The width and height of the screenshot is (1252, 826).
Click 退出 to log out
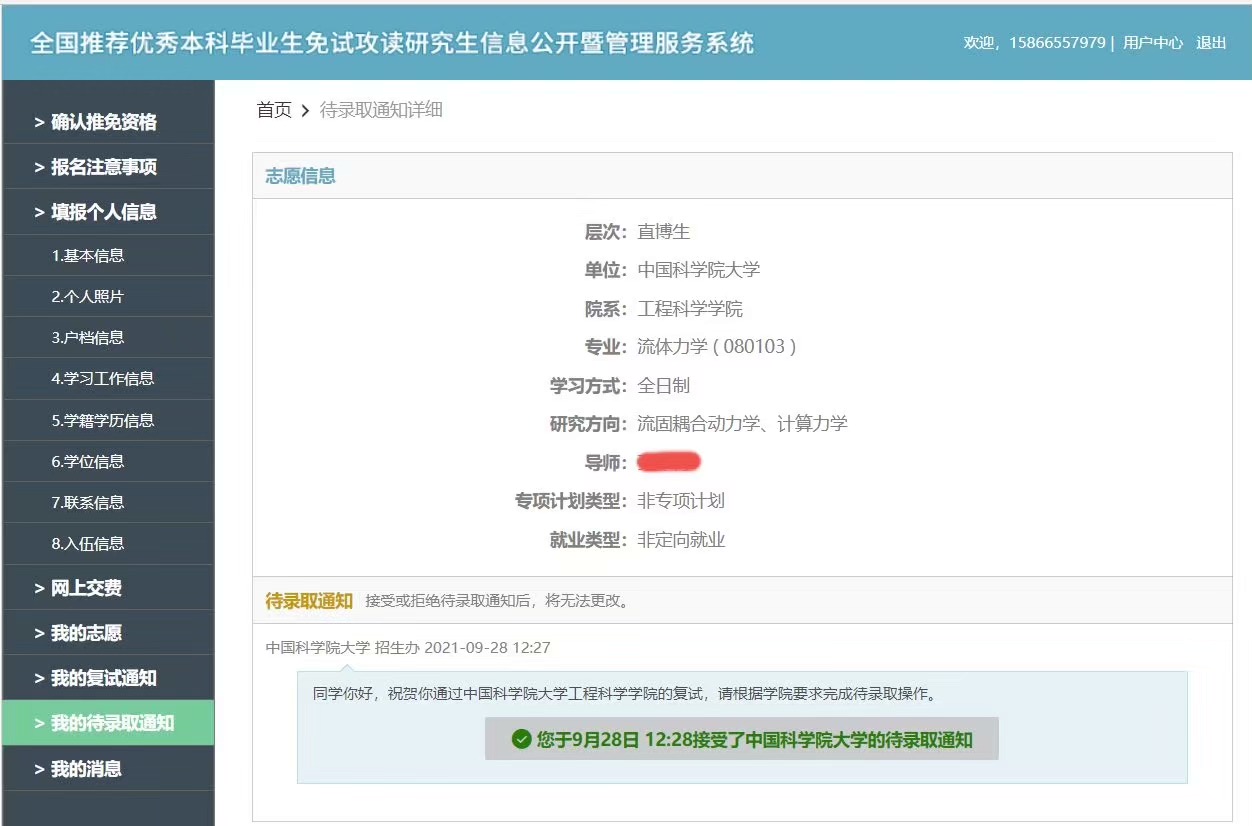coord(1211,43)
